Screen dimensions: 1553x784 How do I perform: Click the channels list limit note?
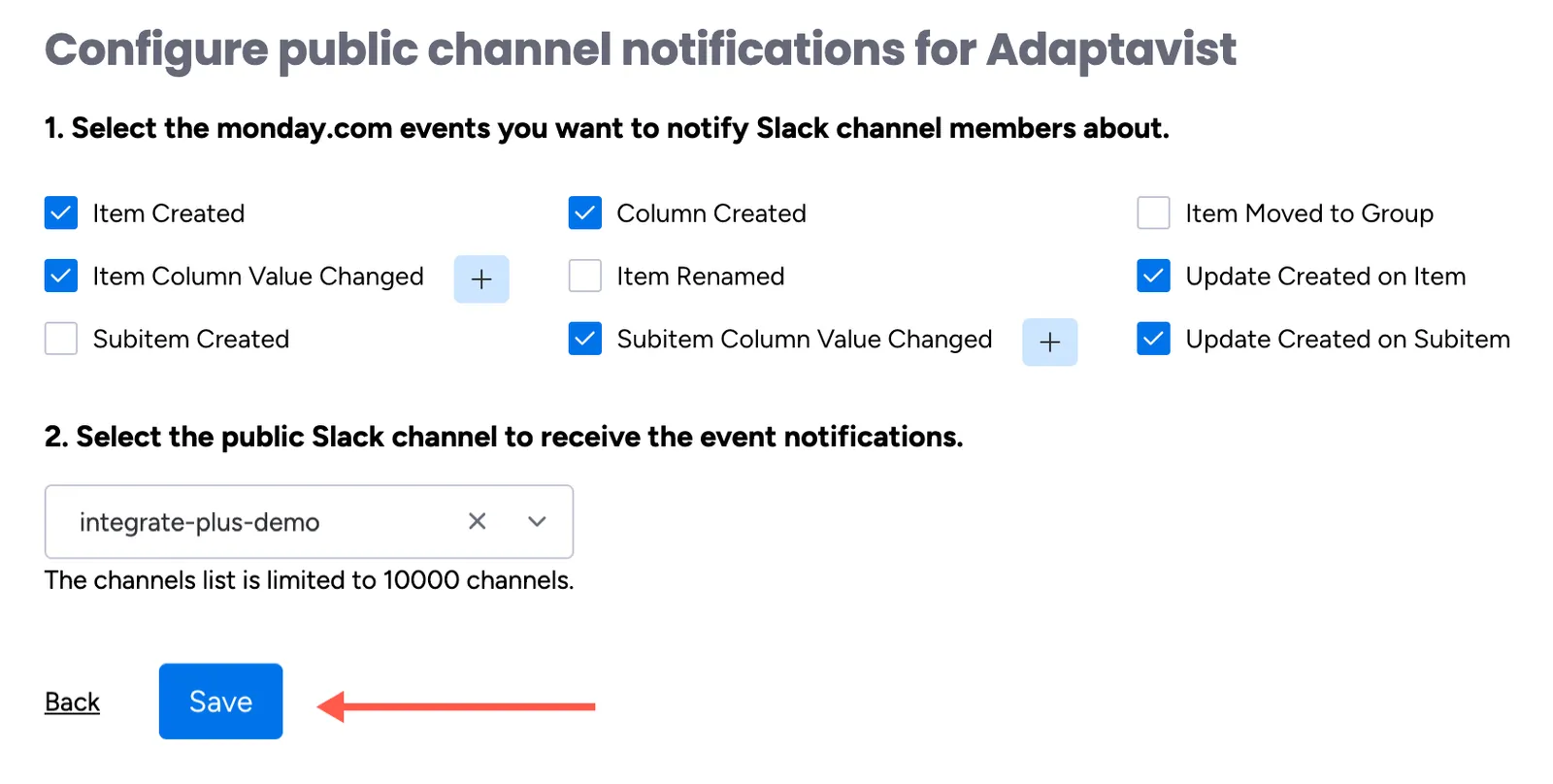[310, 580]
